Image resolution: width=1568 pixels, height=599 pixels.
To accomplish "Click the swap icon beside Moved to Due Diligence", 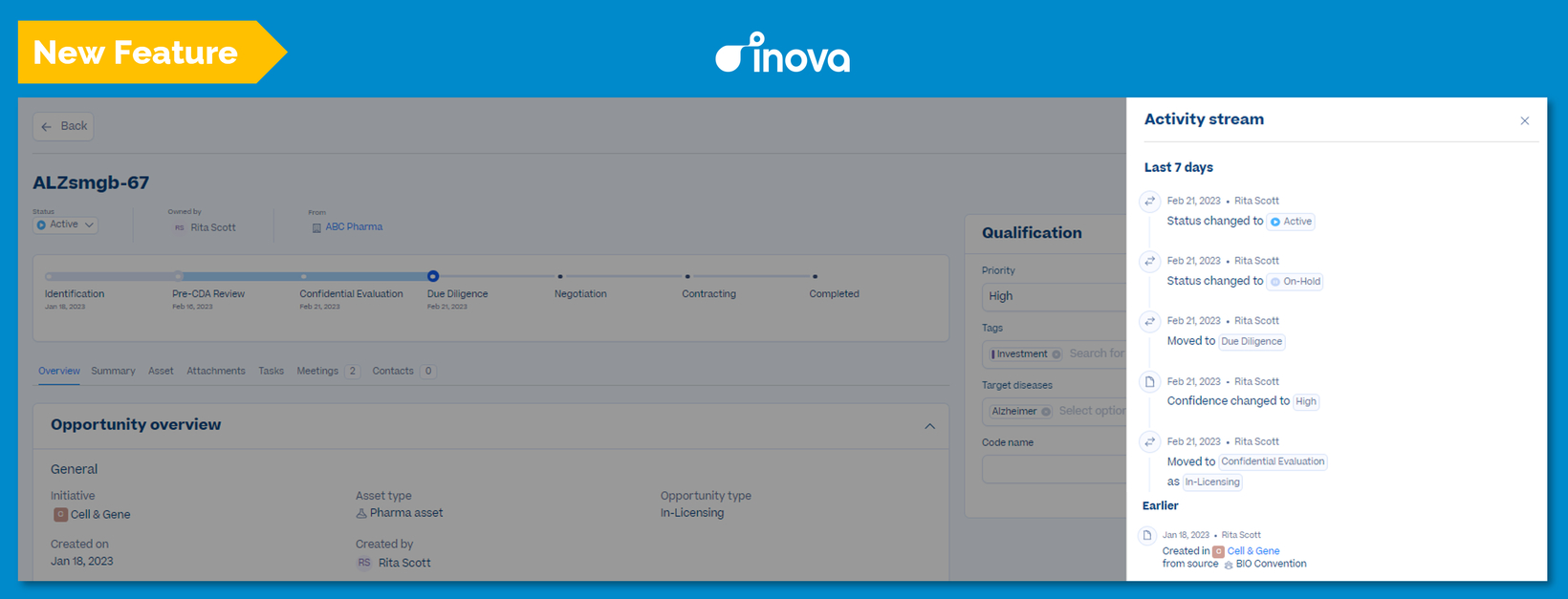I will click(1150, 321).
